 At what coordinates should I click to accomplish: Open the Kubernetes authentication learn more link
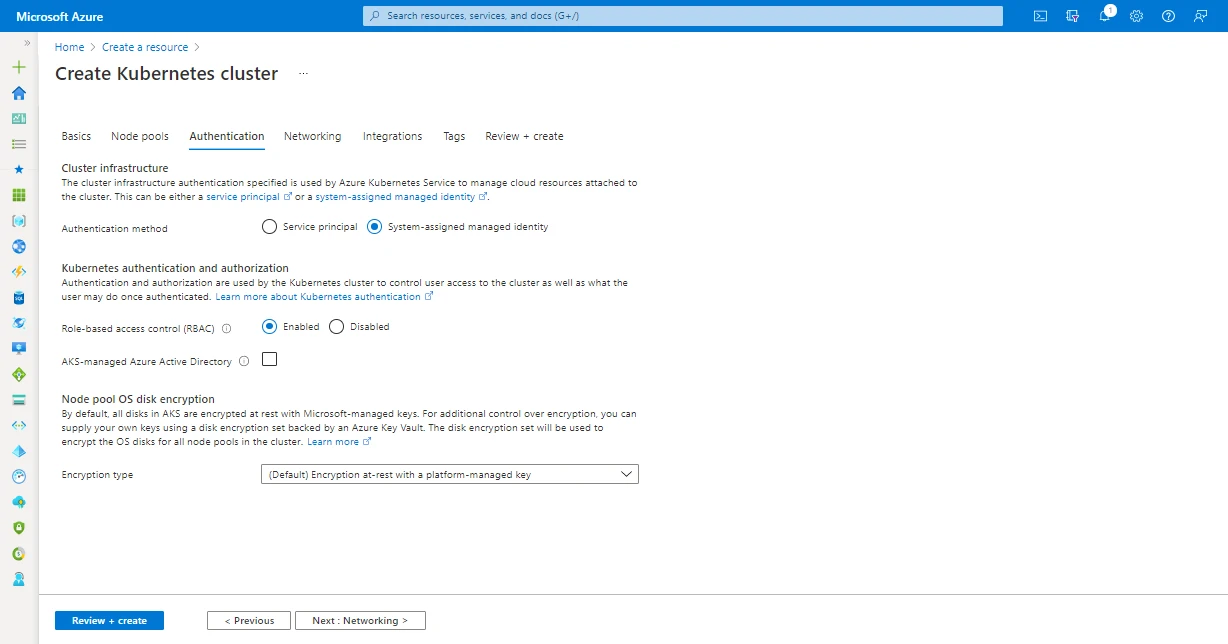(x=320, y=296)
